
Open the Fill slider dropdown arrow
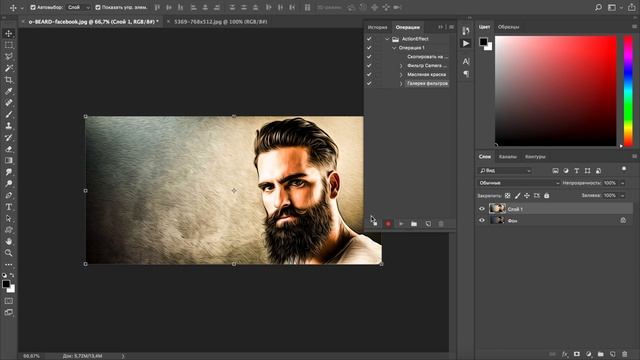tap(622, 196)
